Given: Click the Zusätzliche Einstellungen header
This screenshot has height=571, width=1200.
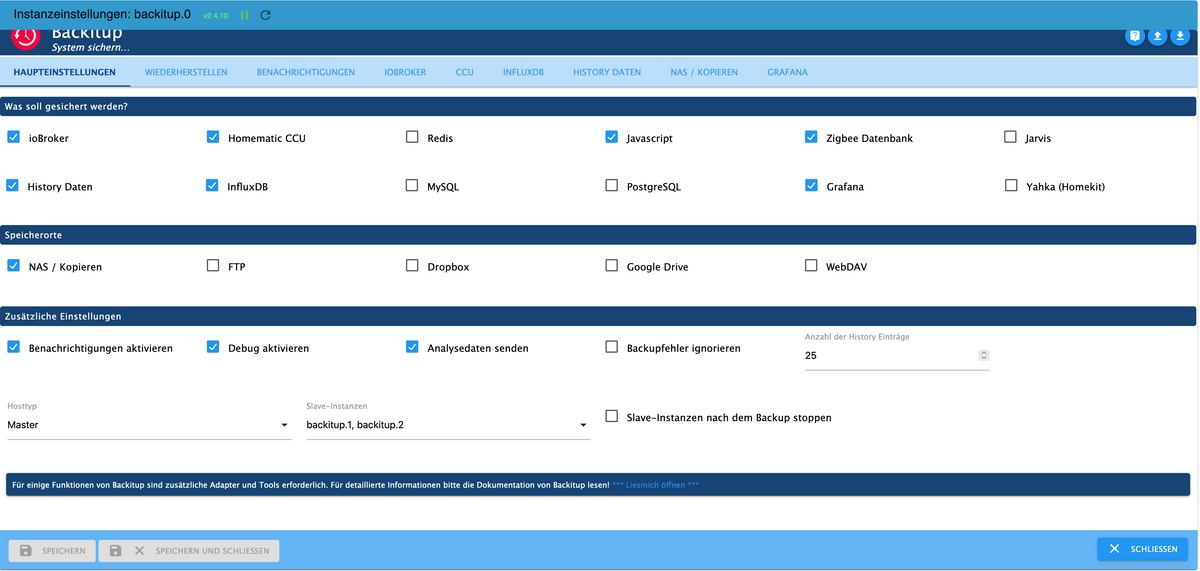Looking at the screenshot, I should pyautogui.click(x=598, y=316).
